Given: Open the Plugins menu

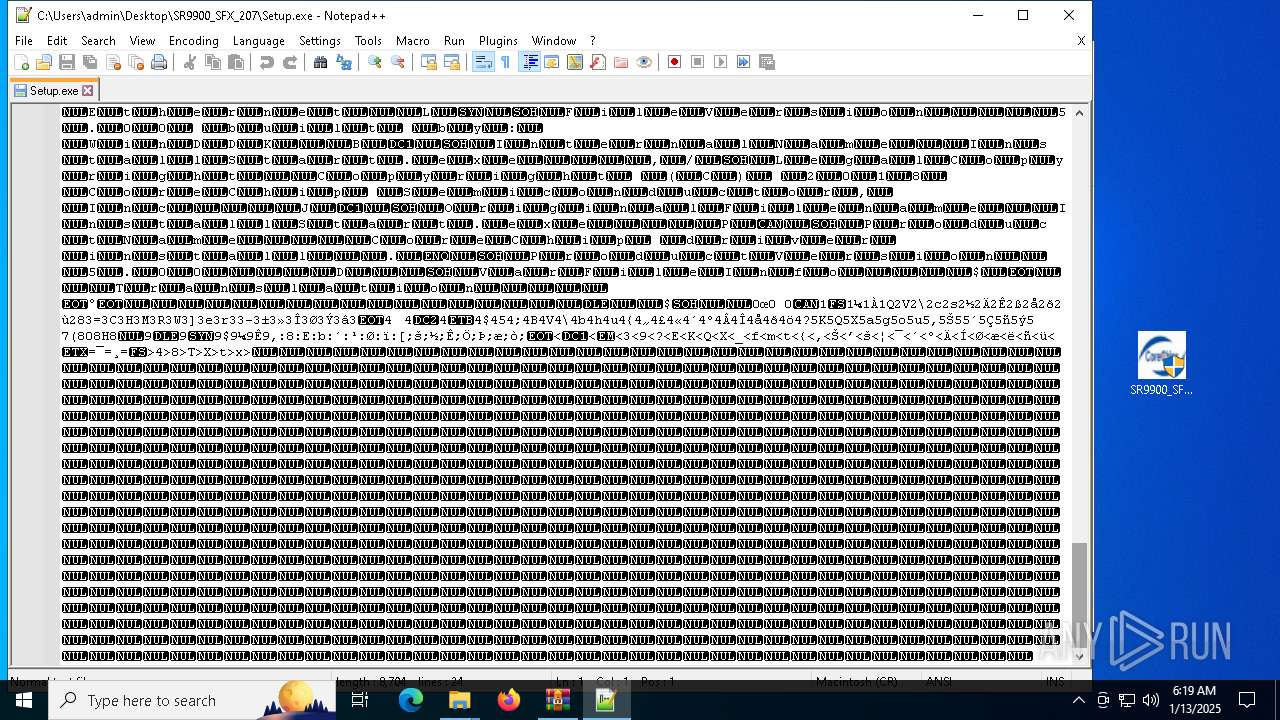Looking at the screenshot, I should point(498,41).
